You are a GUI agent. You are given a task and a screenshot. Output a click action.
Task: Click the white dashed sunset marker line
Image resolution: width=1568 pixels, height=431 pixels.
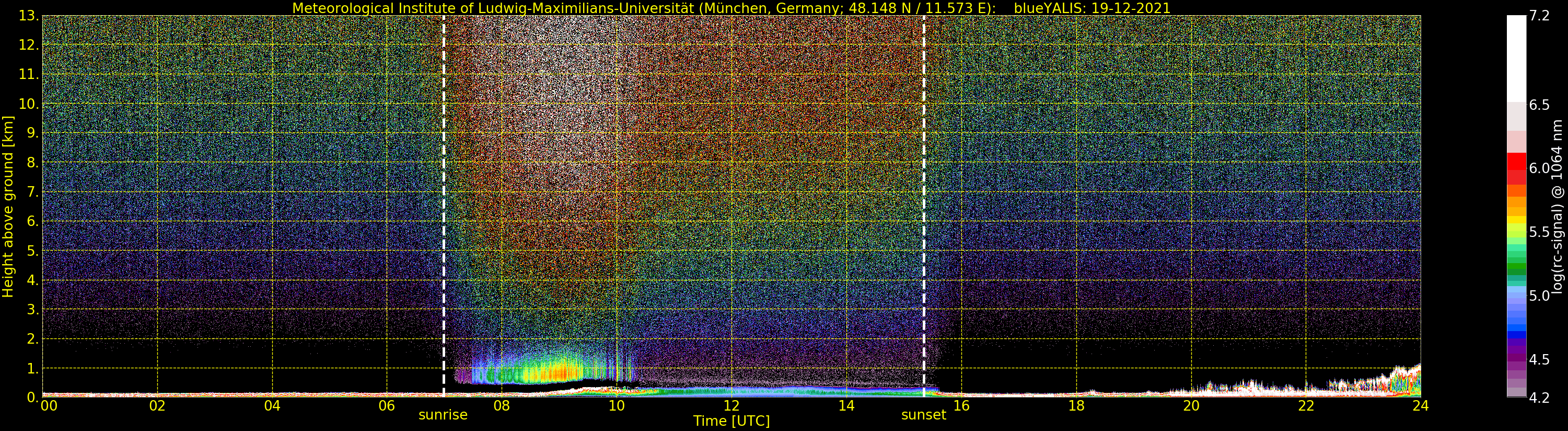coord(924,207)
